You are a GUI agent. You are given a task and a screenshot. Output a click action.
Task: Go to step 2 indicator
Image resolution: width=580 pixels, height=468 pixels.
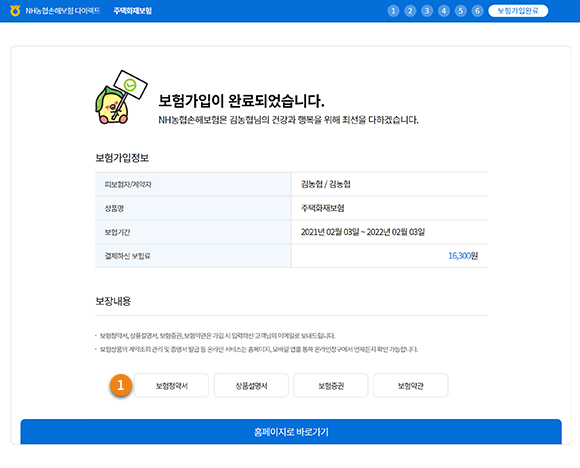pyautogui.click(x=410, y=11)
